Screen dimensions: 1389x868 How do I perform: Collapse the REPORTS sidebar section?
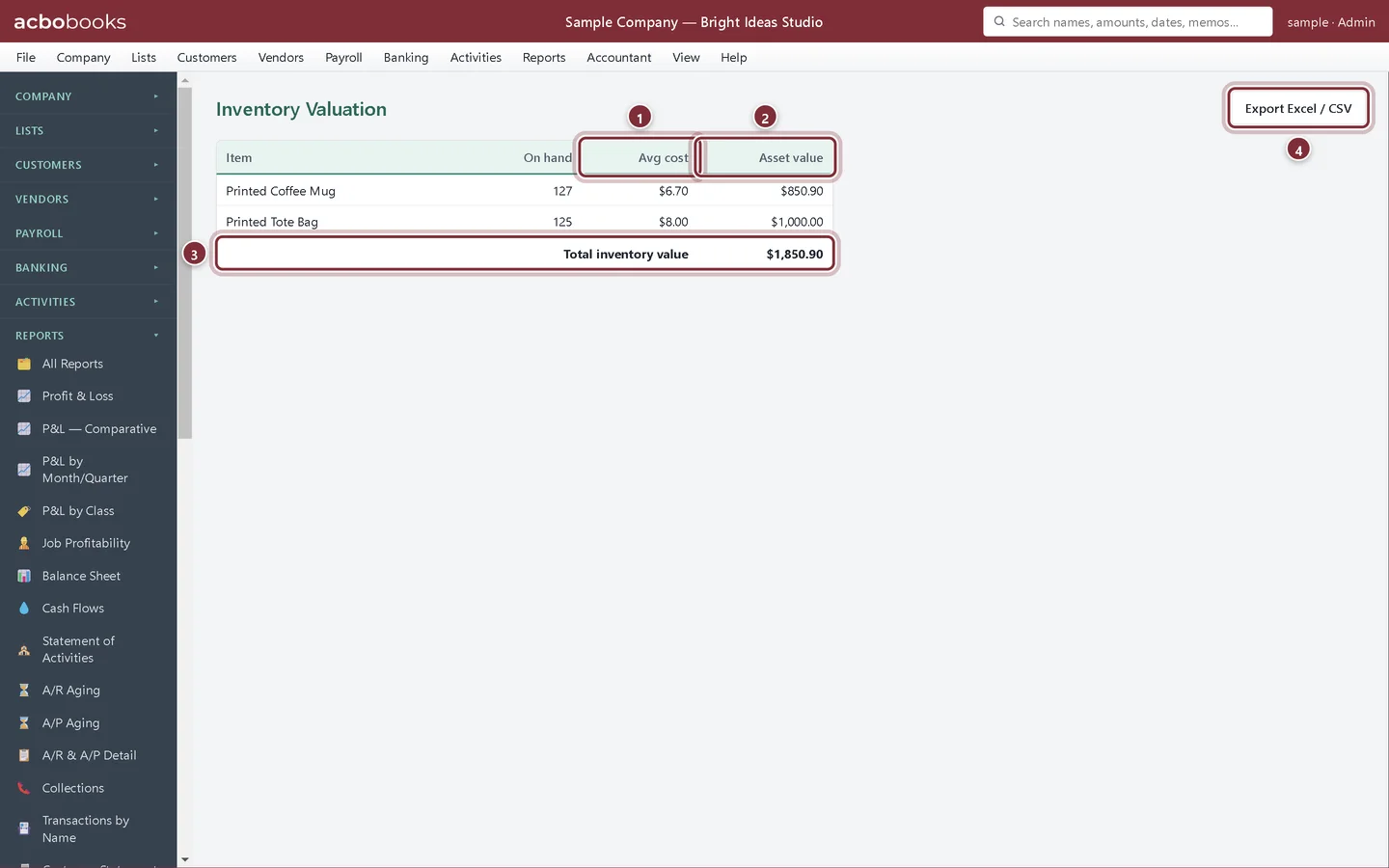[88, 336]
